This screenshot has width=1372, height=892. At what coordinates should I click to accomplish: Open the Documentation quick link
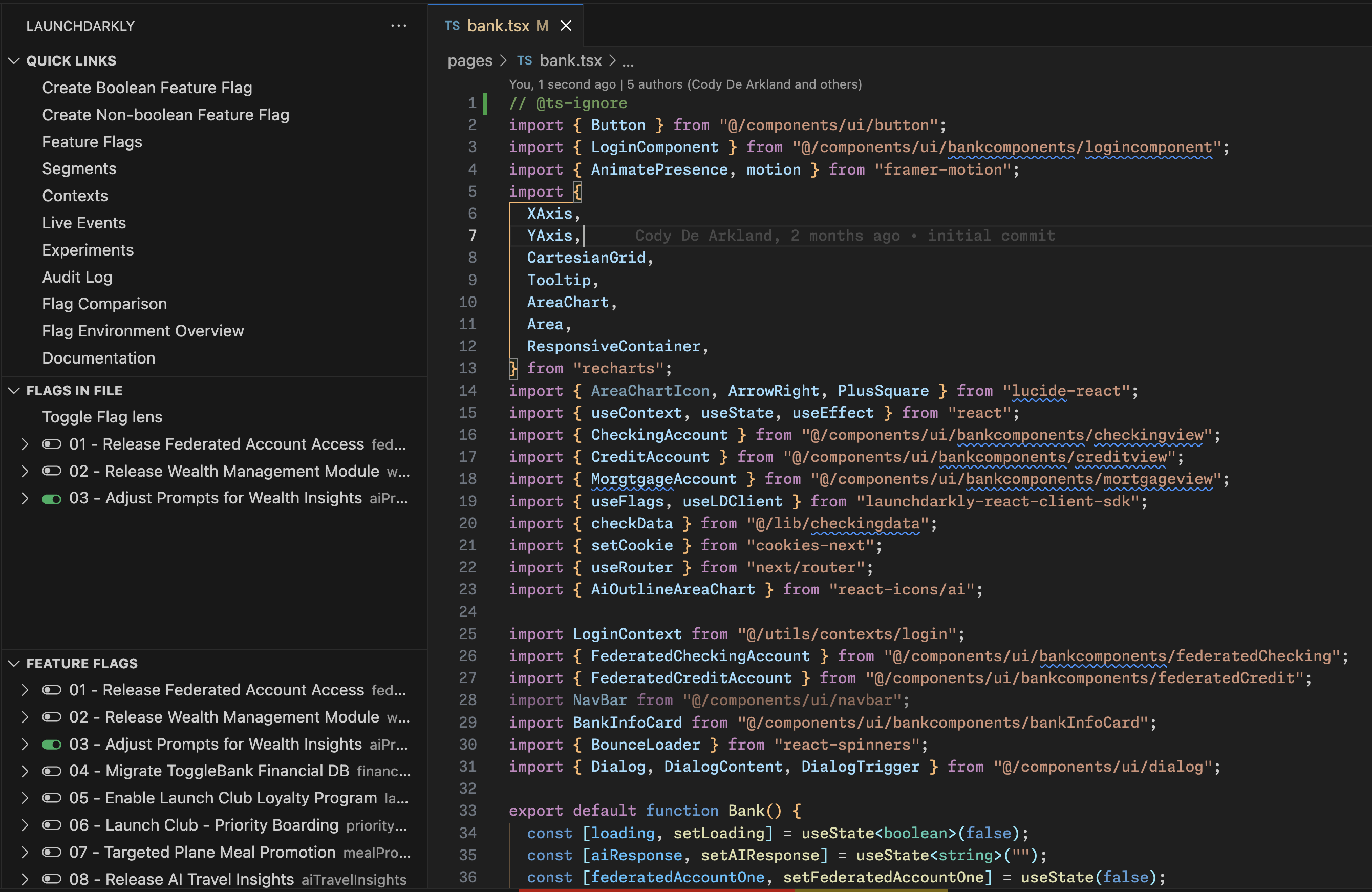point(99,357)
